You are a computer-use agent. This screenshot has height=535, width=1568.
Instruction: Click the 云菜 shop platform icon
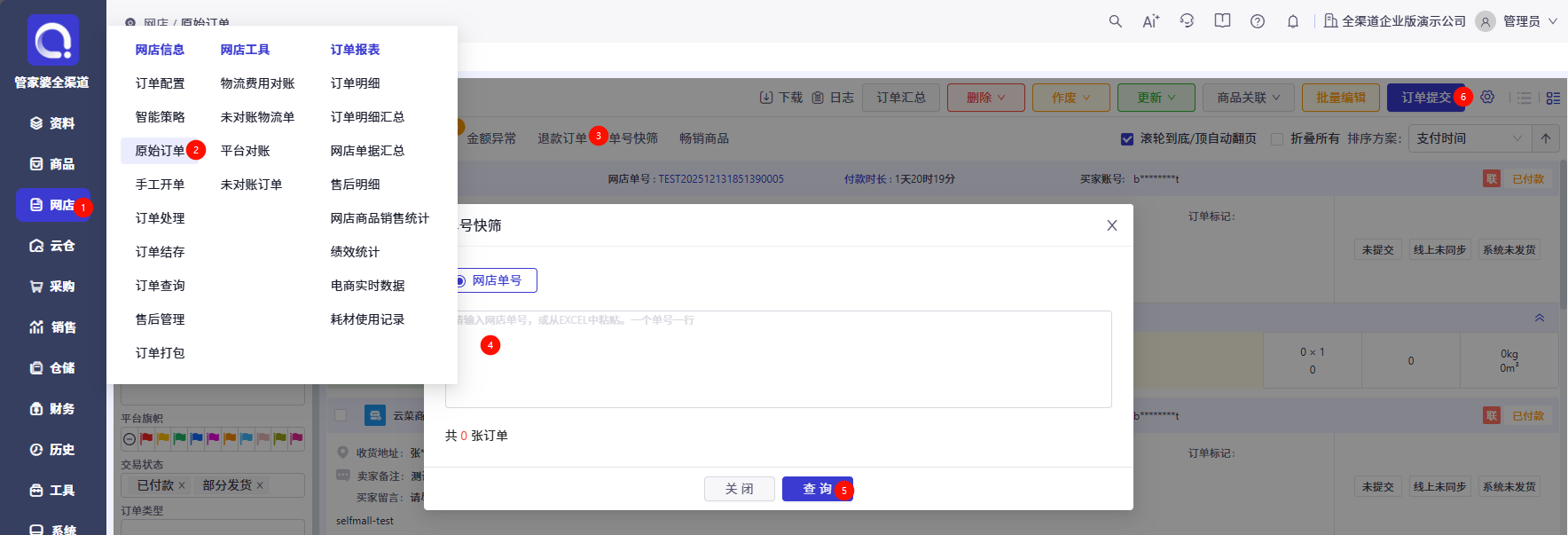[375, 415]
